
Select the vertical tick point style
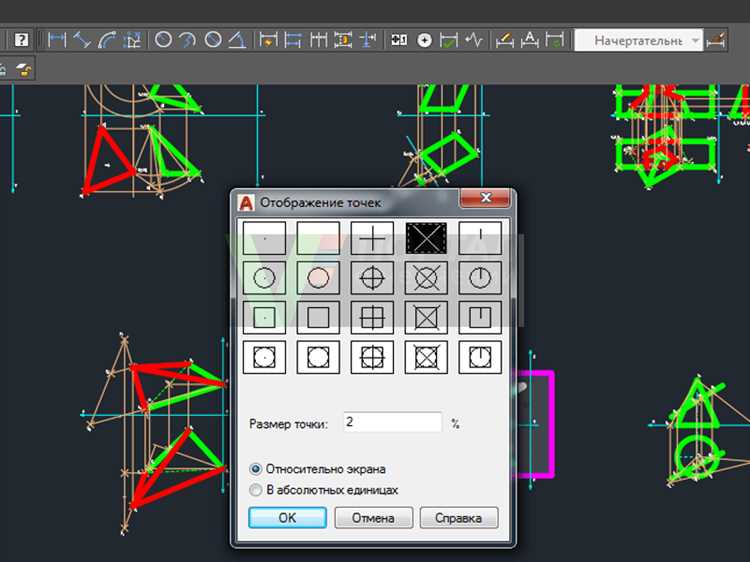(480, 238)
